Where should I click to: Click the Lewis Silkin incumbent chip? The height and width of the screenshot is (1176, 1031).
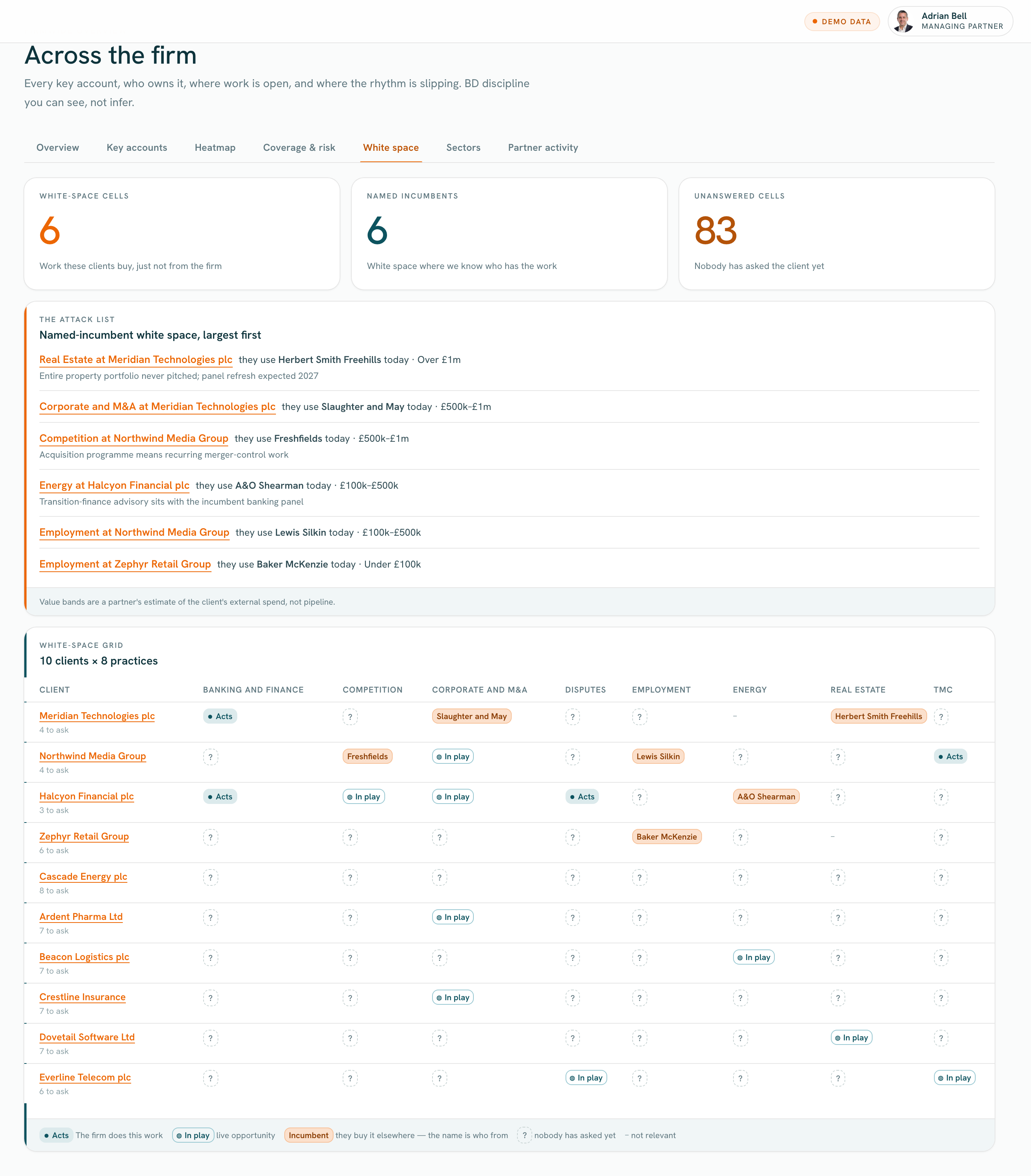point(658,757)
